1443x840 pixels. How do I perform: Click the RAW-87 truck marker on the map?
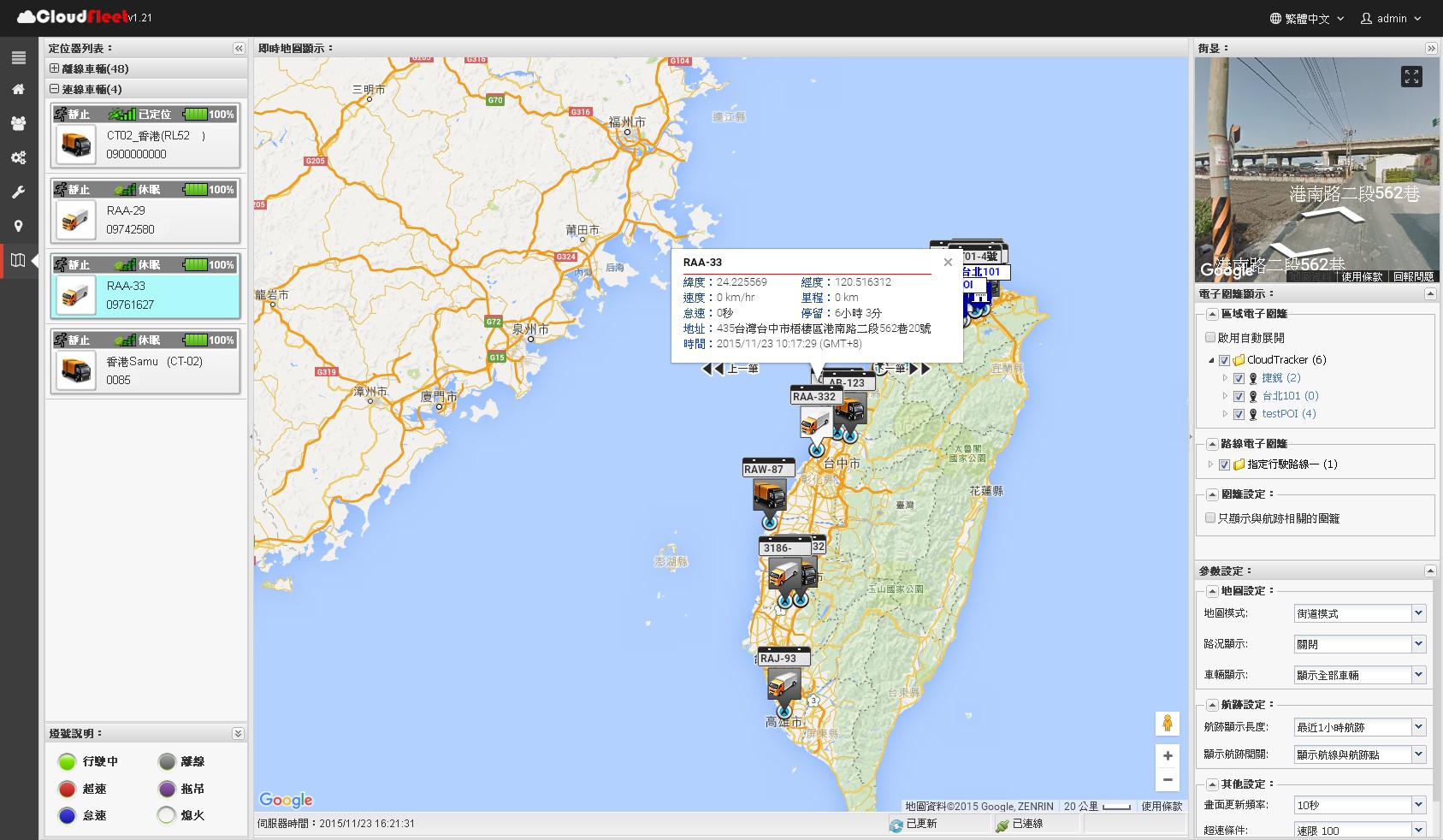point(770,494)
